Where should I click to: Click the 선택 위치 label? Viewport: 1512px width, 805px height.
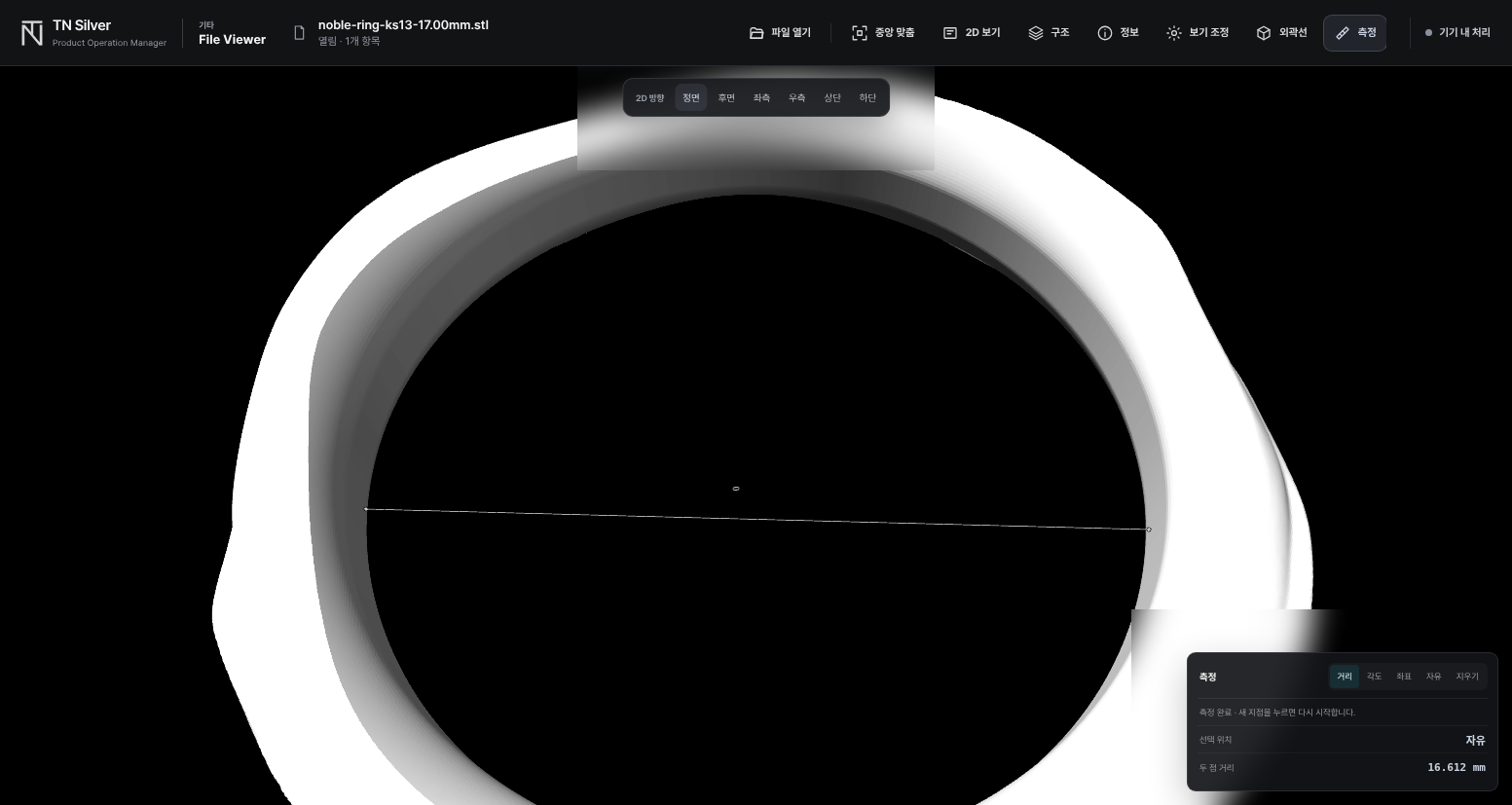click(1215, 740)
